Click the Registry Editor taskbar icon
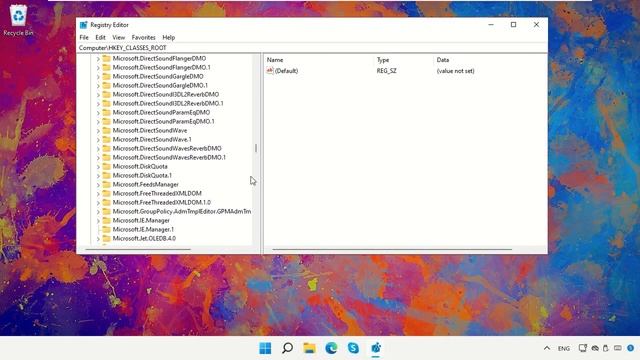Viewport: 640px width, 360px height. (376, 348)
